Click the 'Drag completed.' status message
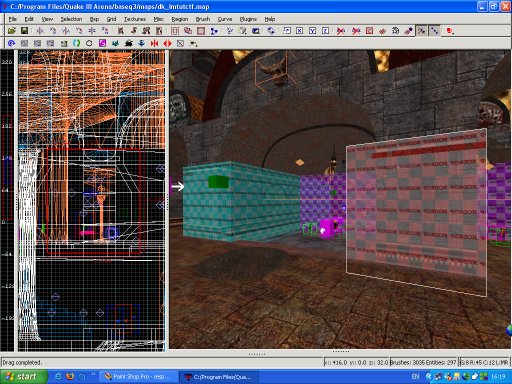The width and height of the screenshot is (512, 384). coord(22,362)
